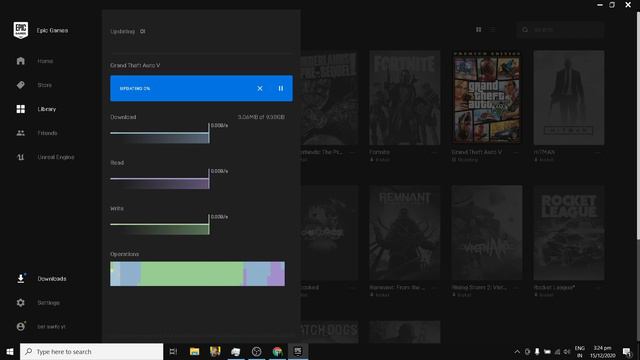Screen dimensions: 640x360
Task: Click the Unreal Engine logo icon
Action: coord(20,157)
